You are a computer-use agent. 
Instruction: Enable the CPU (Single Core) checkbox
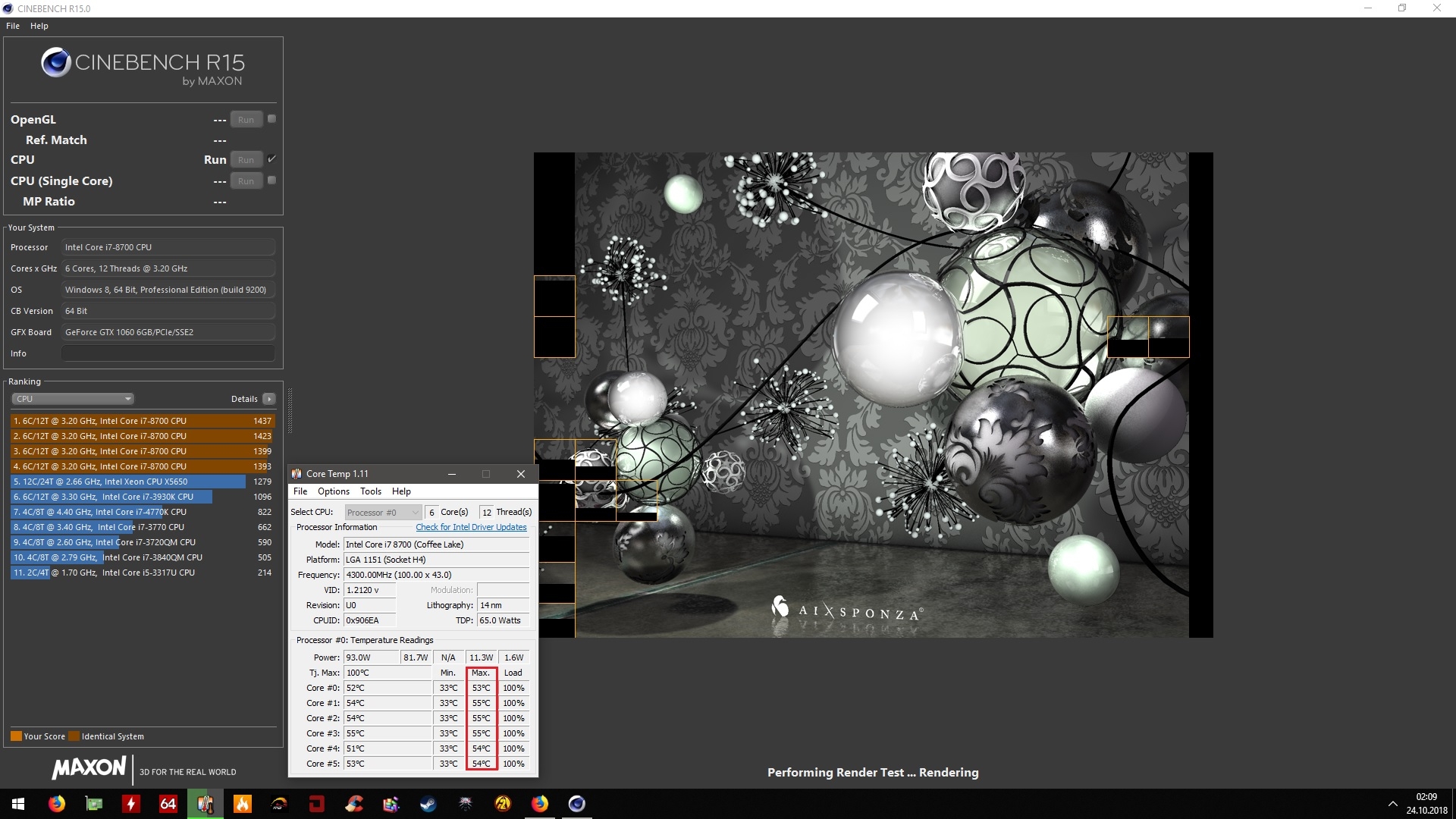[x=272, y=180]
